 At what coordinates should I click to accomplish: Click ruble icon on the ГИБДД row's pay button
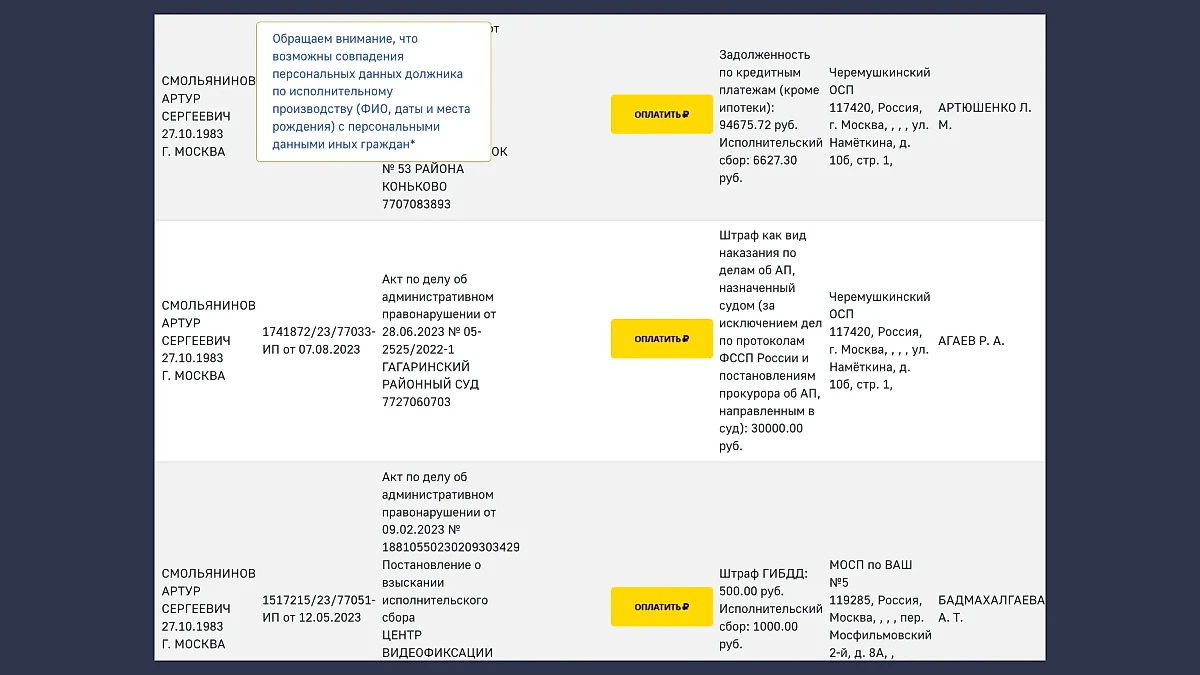(x=685, y=607)
